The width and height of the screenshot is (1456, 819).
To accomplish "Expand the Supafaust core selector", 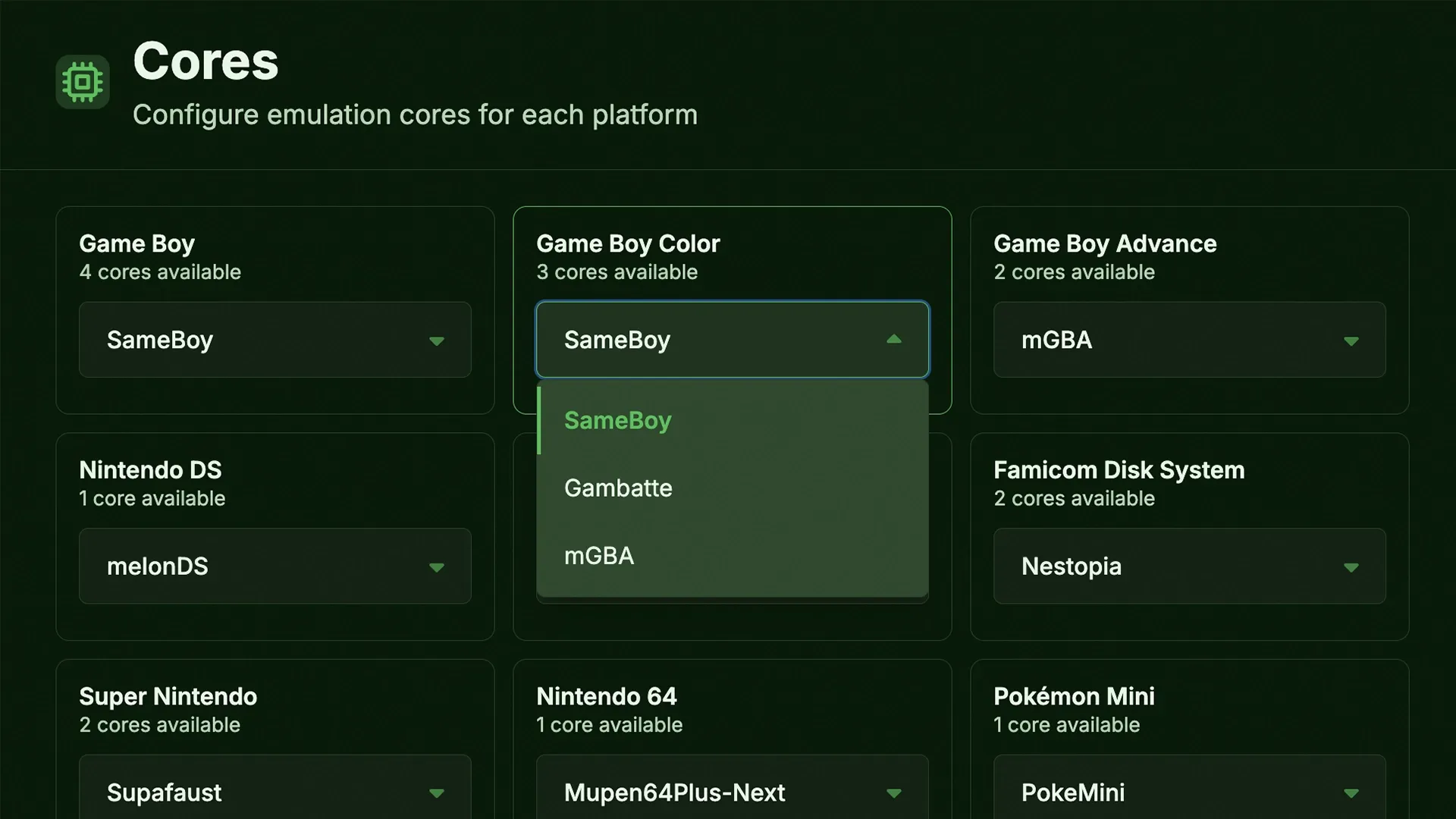I will [x=275, y=789].
